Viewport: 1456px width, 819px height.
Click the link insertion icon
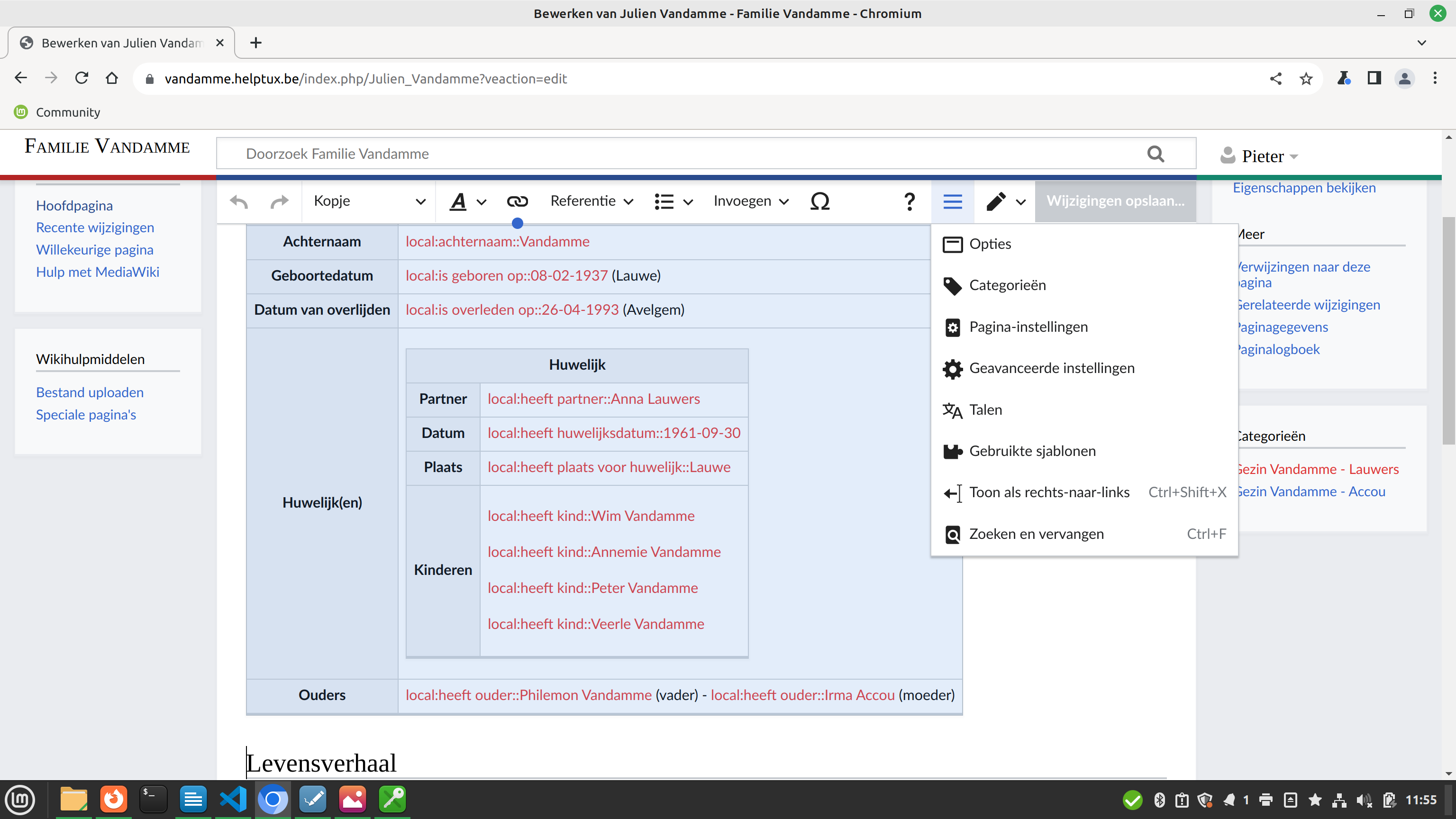[517, 201]
